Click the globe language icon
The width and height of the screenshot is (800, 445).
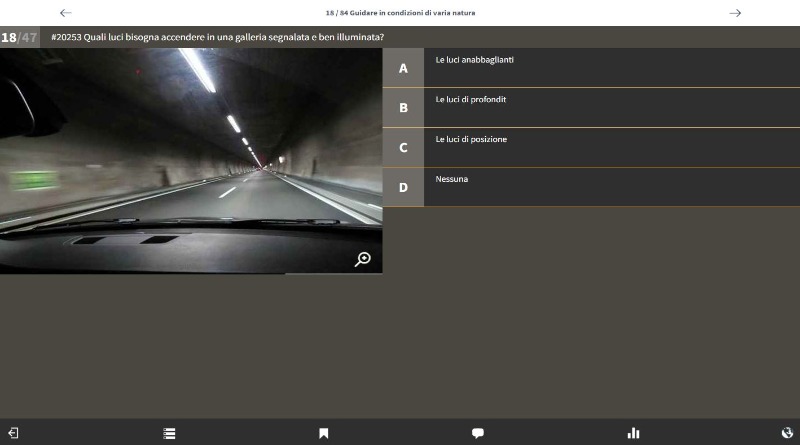click(x=787, y=433)
